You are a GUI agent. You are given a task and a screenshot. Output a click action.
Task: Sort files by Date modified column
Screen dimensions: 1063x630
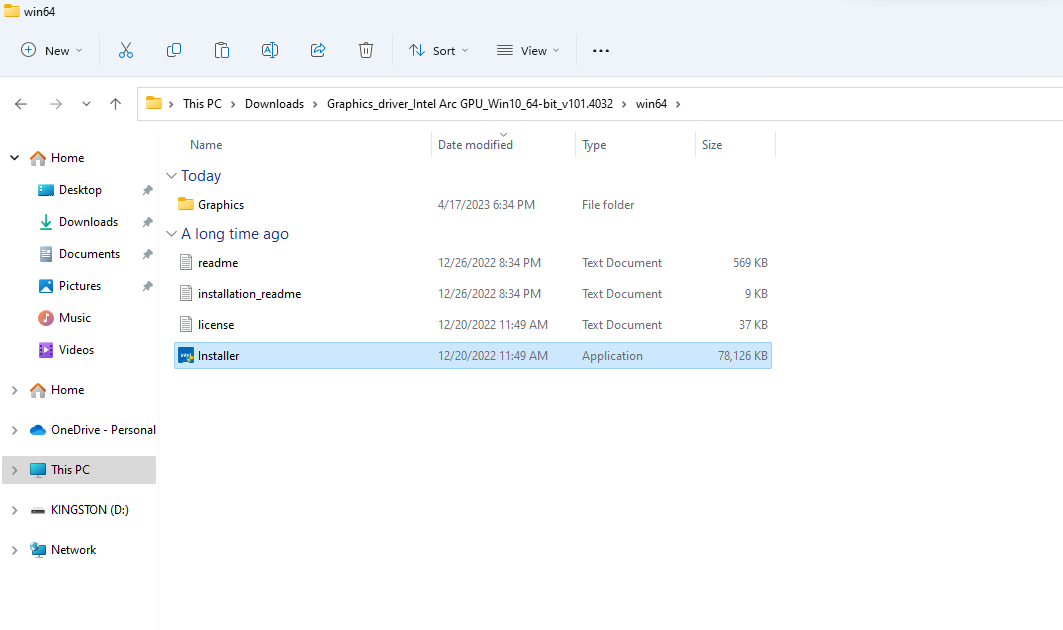[475, 144]
